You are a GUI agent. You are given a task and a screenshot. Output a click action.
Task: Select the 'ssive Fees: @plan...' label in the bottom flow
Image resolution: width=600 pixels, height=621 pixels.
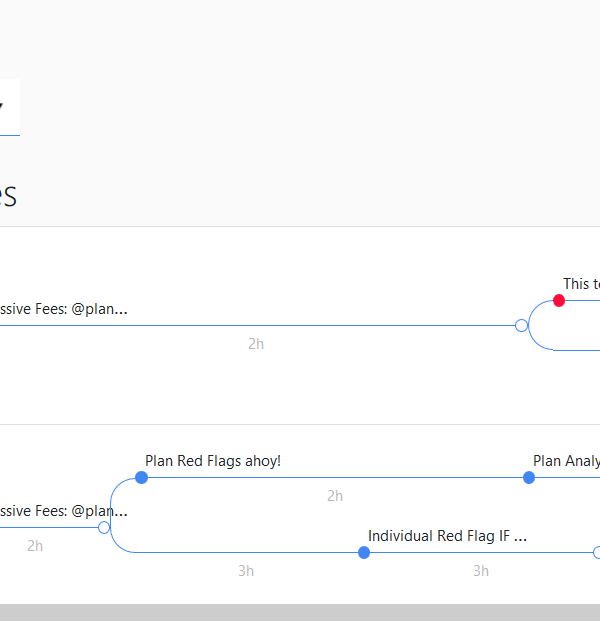(63, 511)
